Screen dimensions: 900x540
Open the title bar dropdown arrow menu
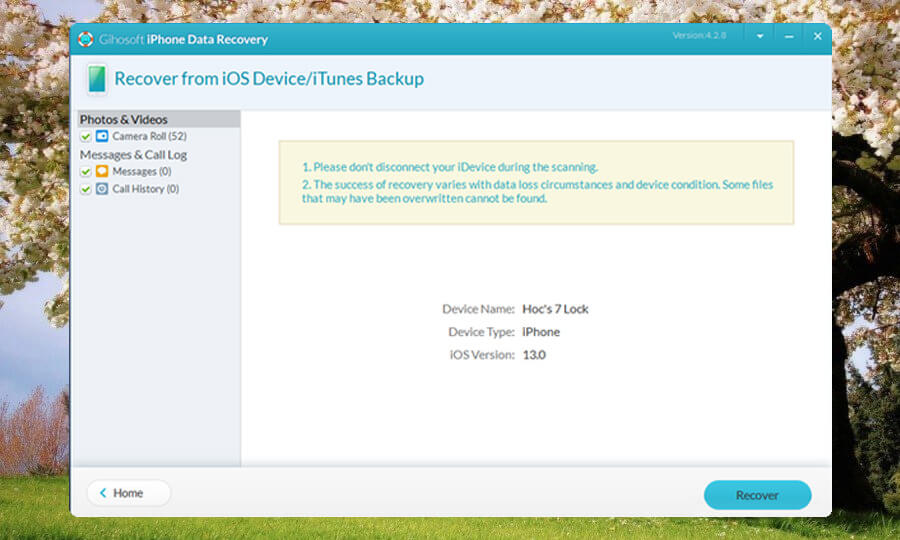pyautogui.click(x=760, y=37)
